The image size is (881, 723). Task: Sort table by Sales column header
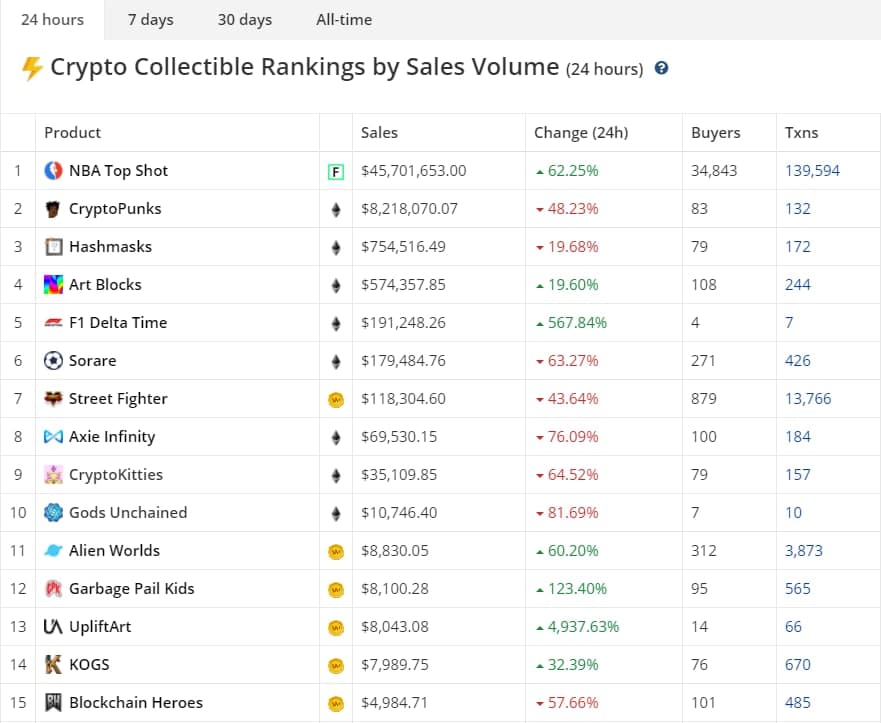coord(379,133)
